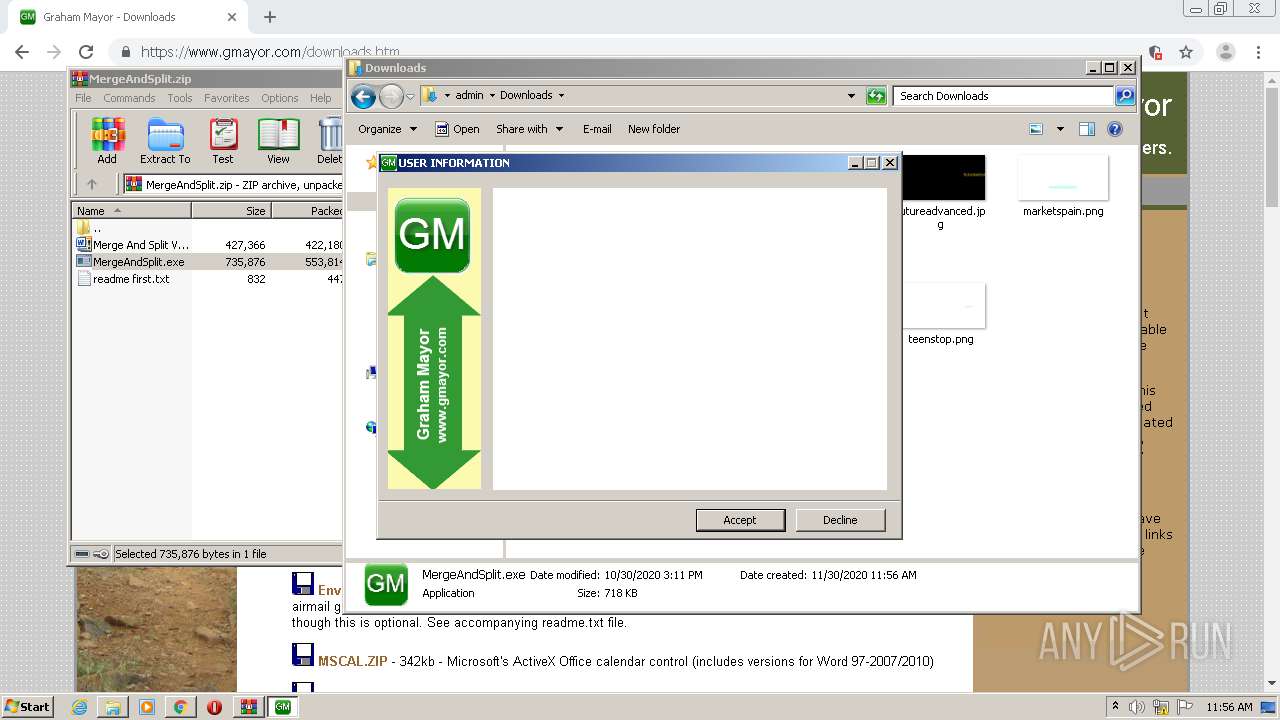Click the Explorer green refresh icon
Screen dimensions: 1280x720
tap(876, 96)
